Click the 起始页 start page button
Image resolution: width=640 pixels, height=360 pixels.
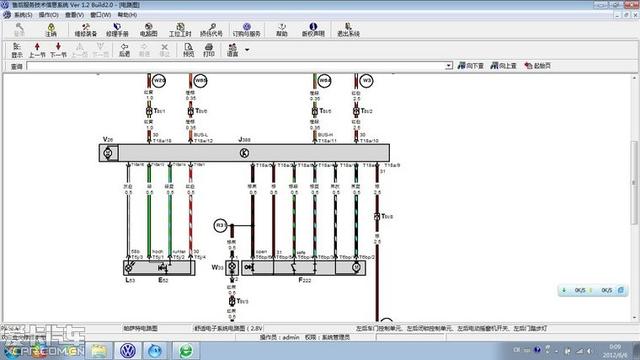tap(538, 66)
